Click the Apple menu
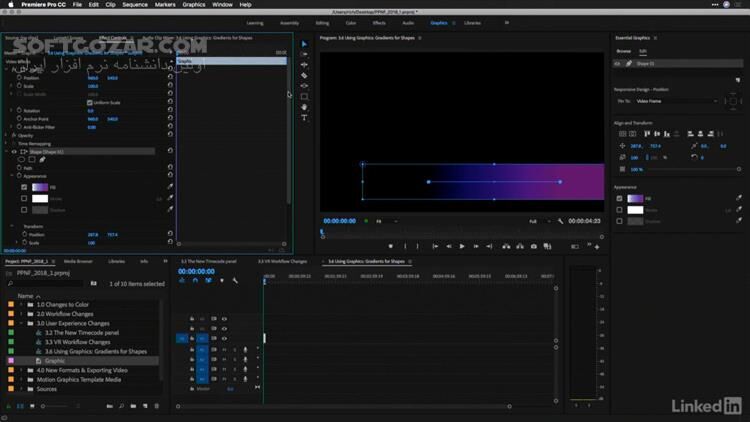Image resolution: width=750 pixels, height=422 pixels. tap(11, 4)
